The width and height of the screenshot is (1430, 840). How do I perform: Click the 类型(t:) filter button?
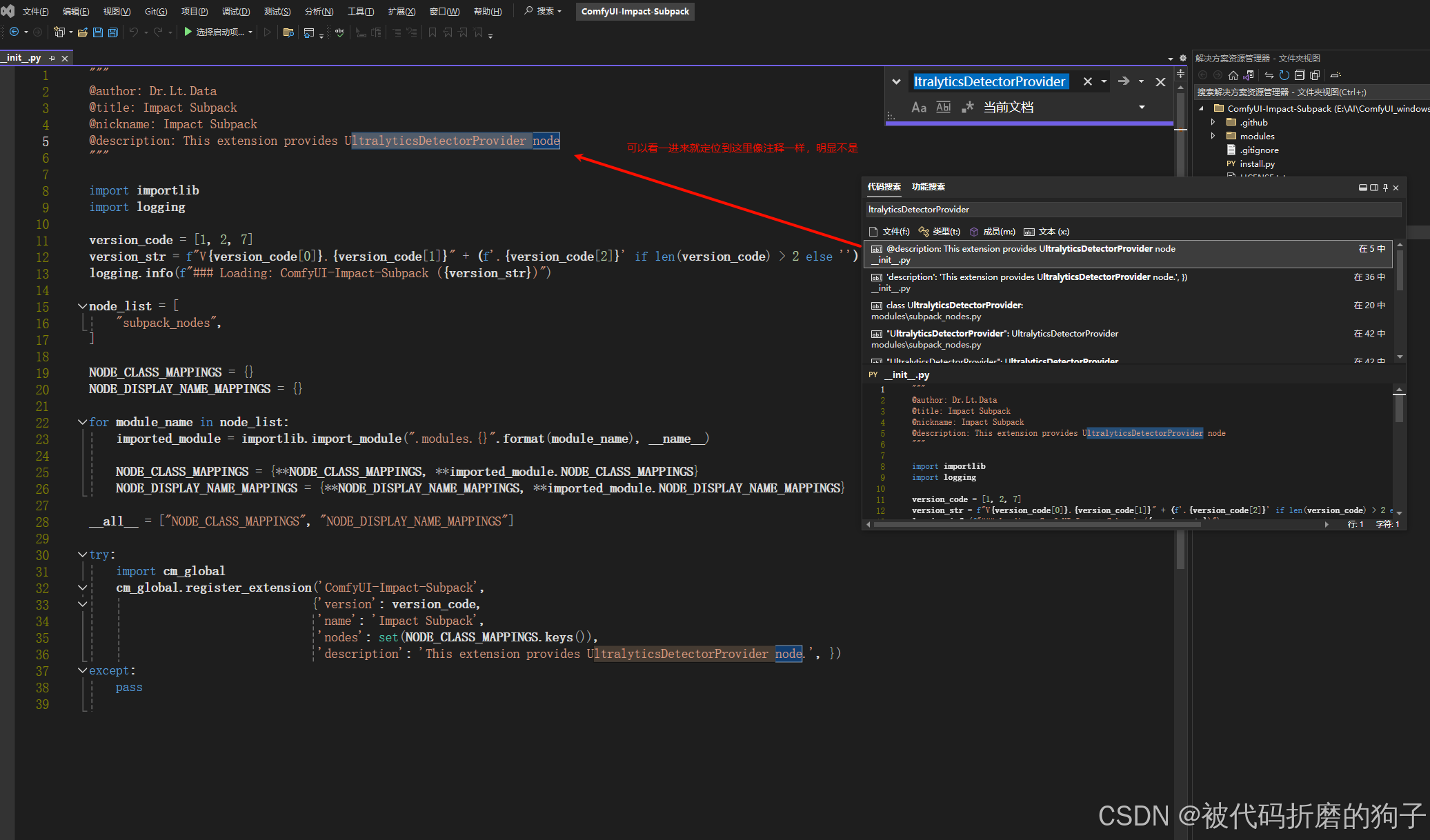pos(940,232)
